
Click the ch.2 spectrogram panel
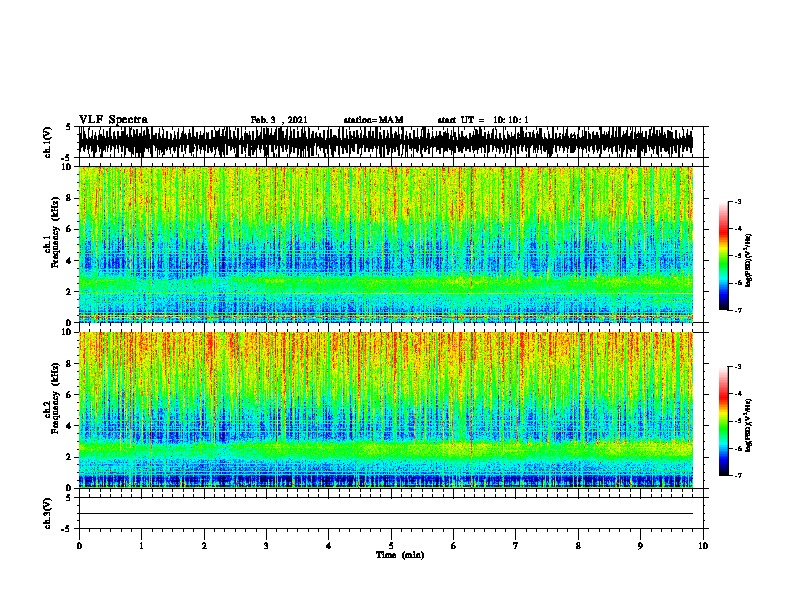tap(386, 410)
